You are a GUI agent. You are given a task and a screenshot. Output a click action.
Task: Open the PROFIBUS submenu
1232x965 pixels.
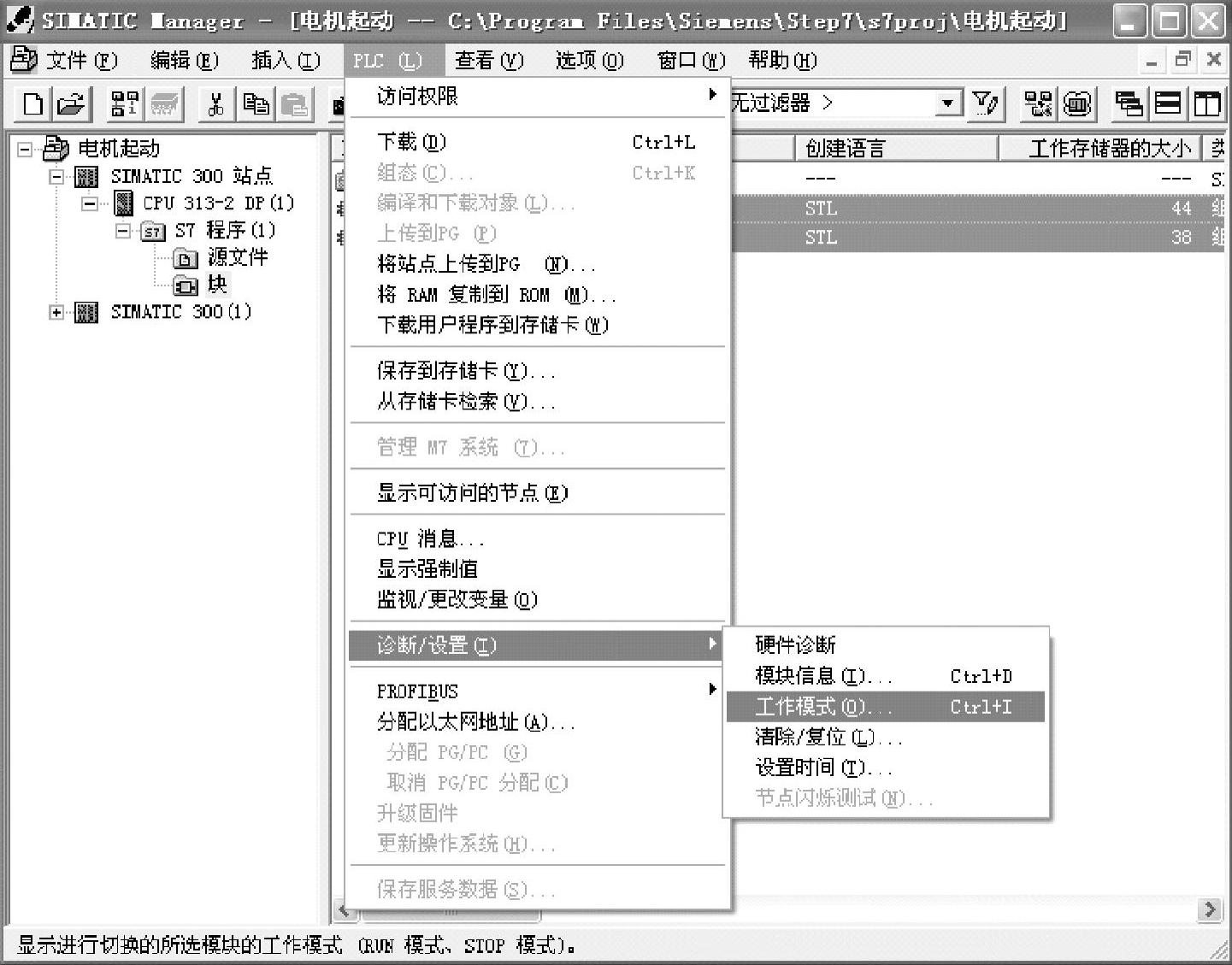537,691
